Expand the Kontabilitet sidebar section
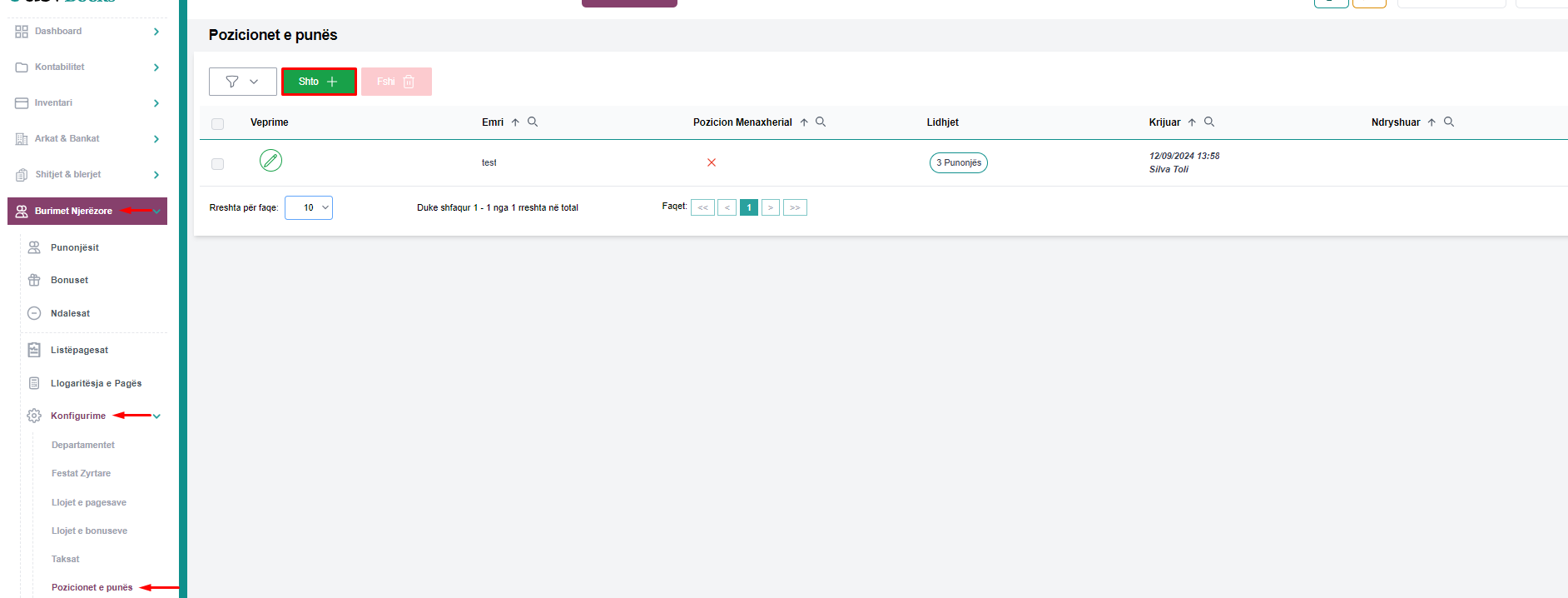 (x=87, y=67)
